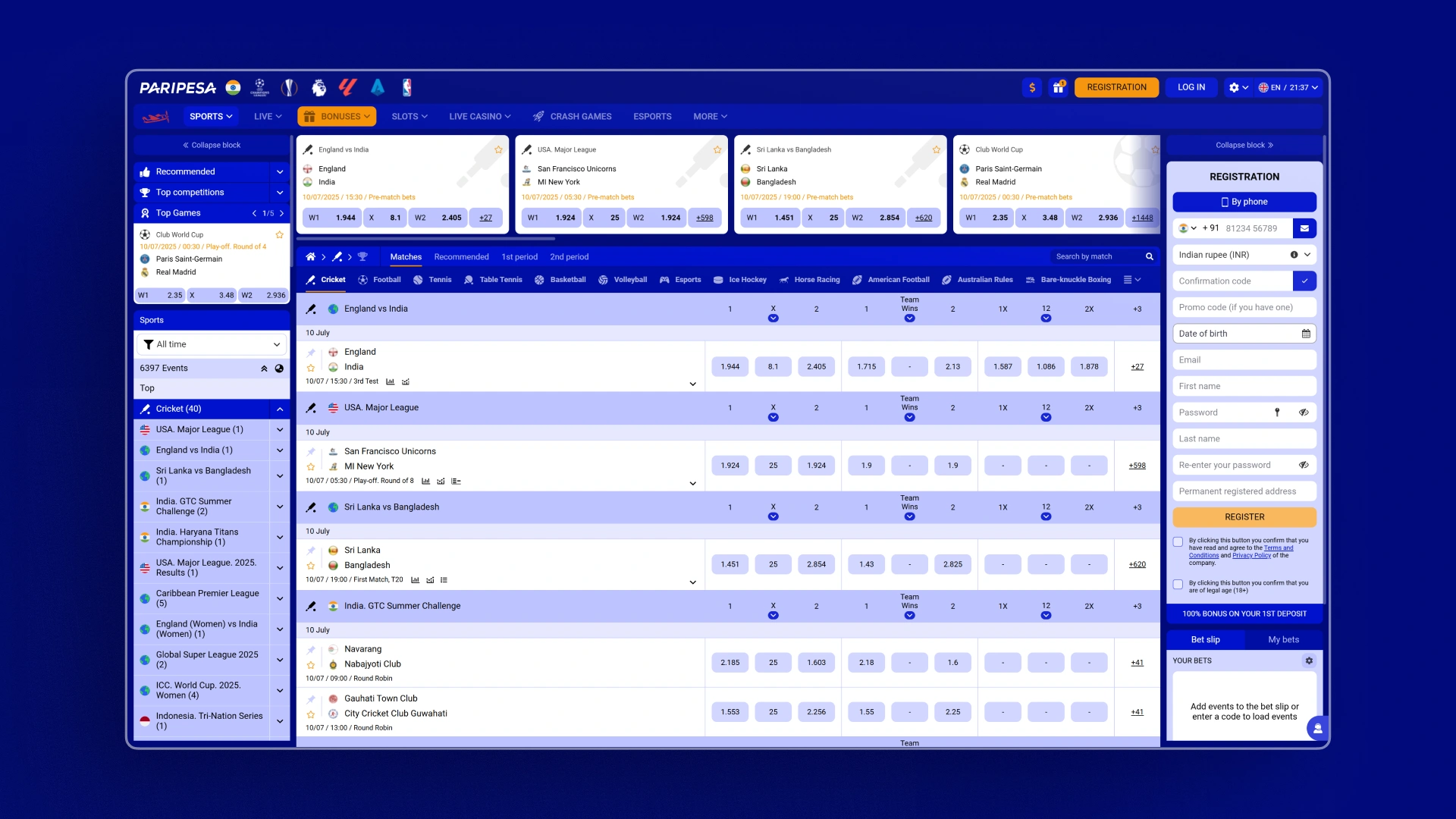This screenshot has width=1456, height=819.
Task: Open the gift box with notification badge
Action: pos(1059,87)
